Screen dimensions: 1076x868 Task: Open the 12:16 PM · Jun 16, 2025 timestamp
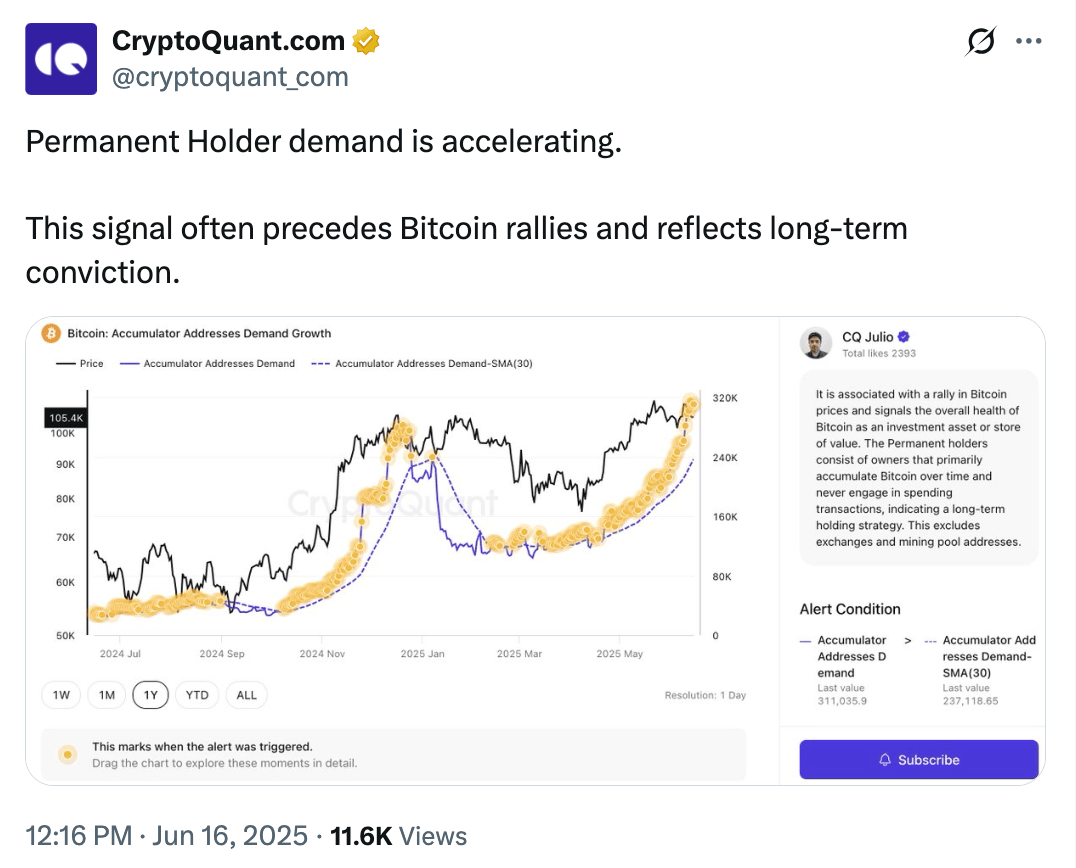click(168, 836)
